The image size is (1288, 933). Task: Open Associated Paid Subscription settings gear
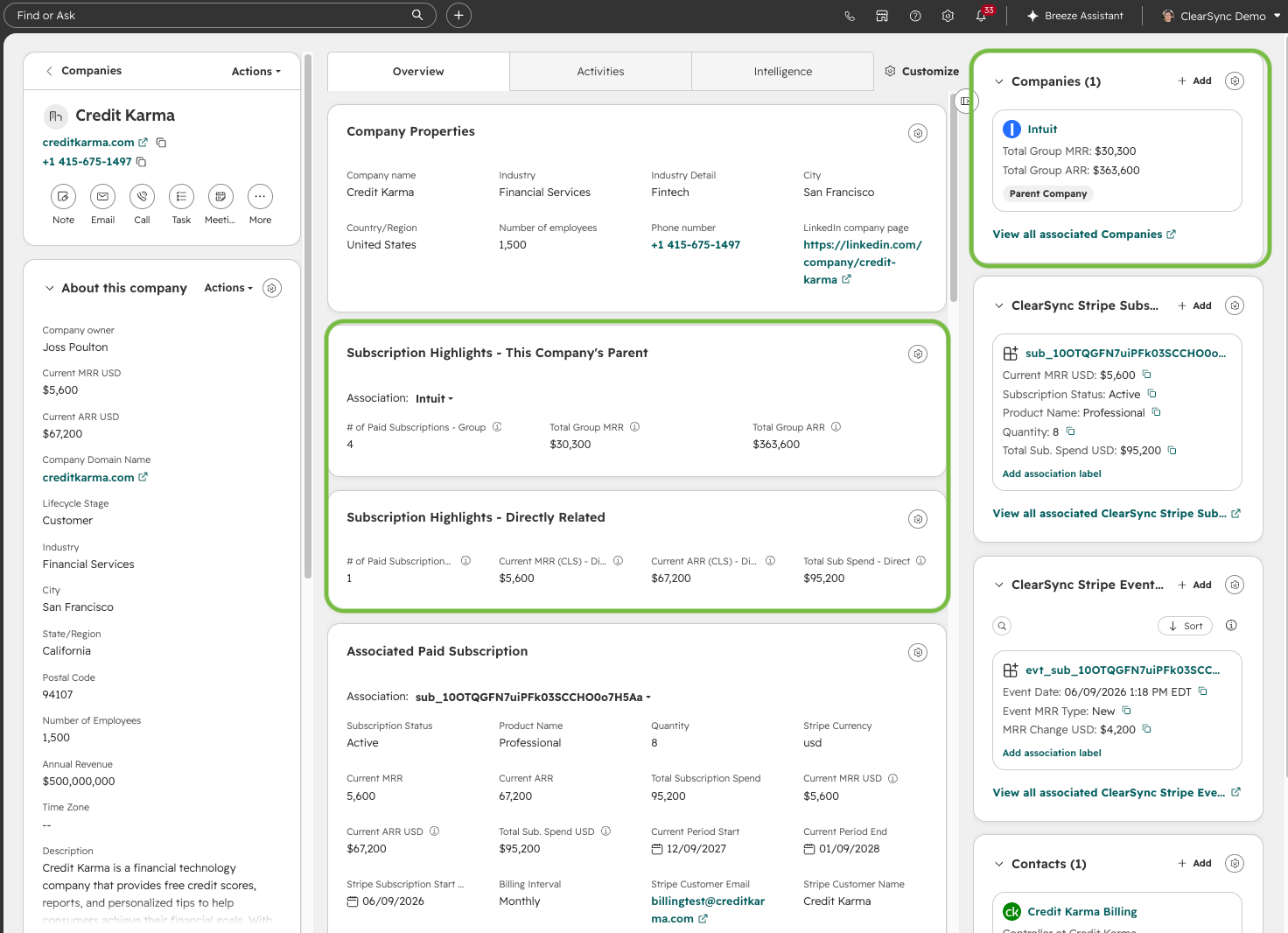(x=918, y=652)
